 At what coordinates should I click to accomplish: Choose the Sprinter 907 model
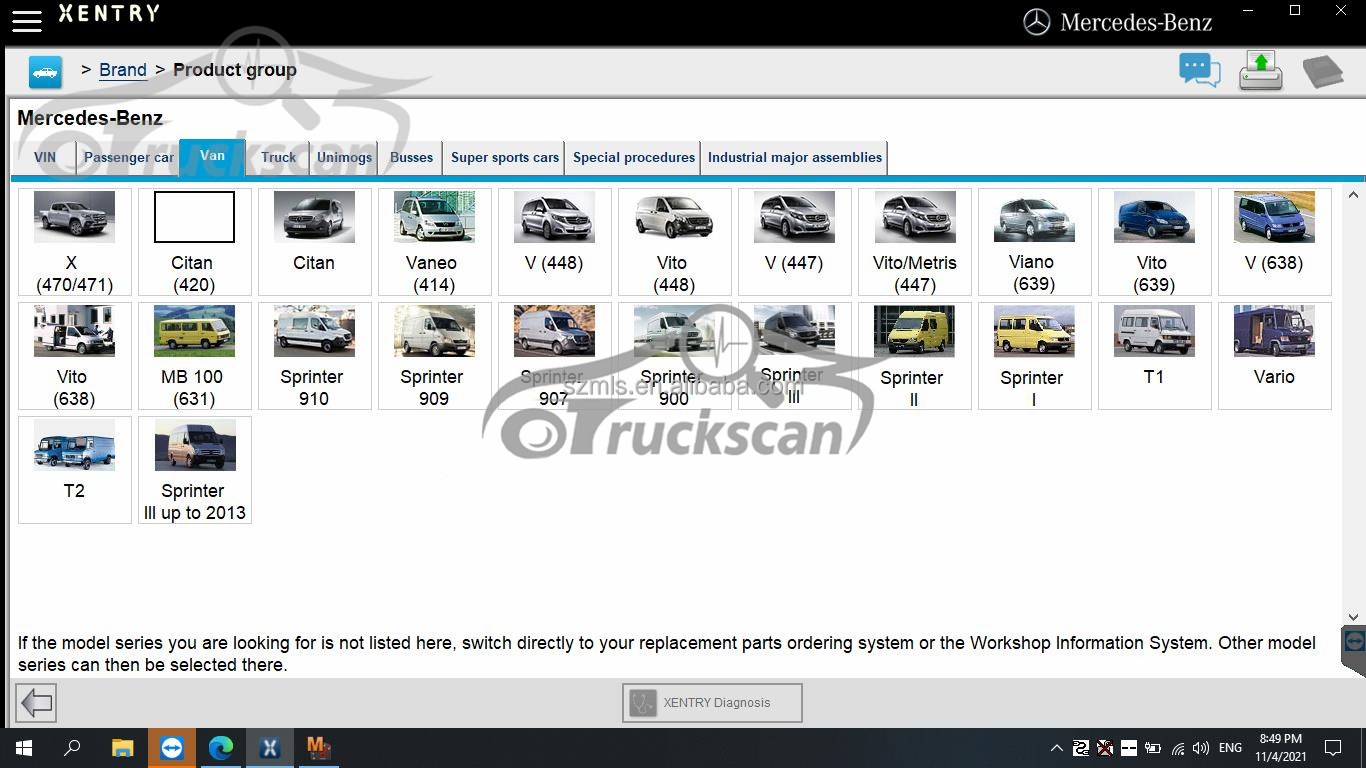(555, 356)
